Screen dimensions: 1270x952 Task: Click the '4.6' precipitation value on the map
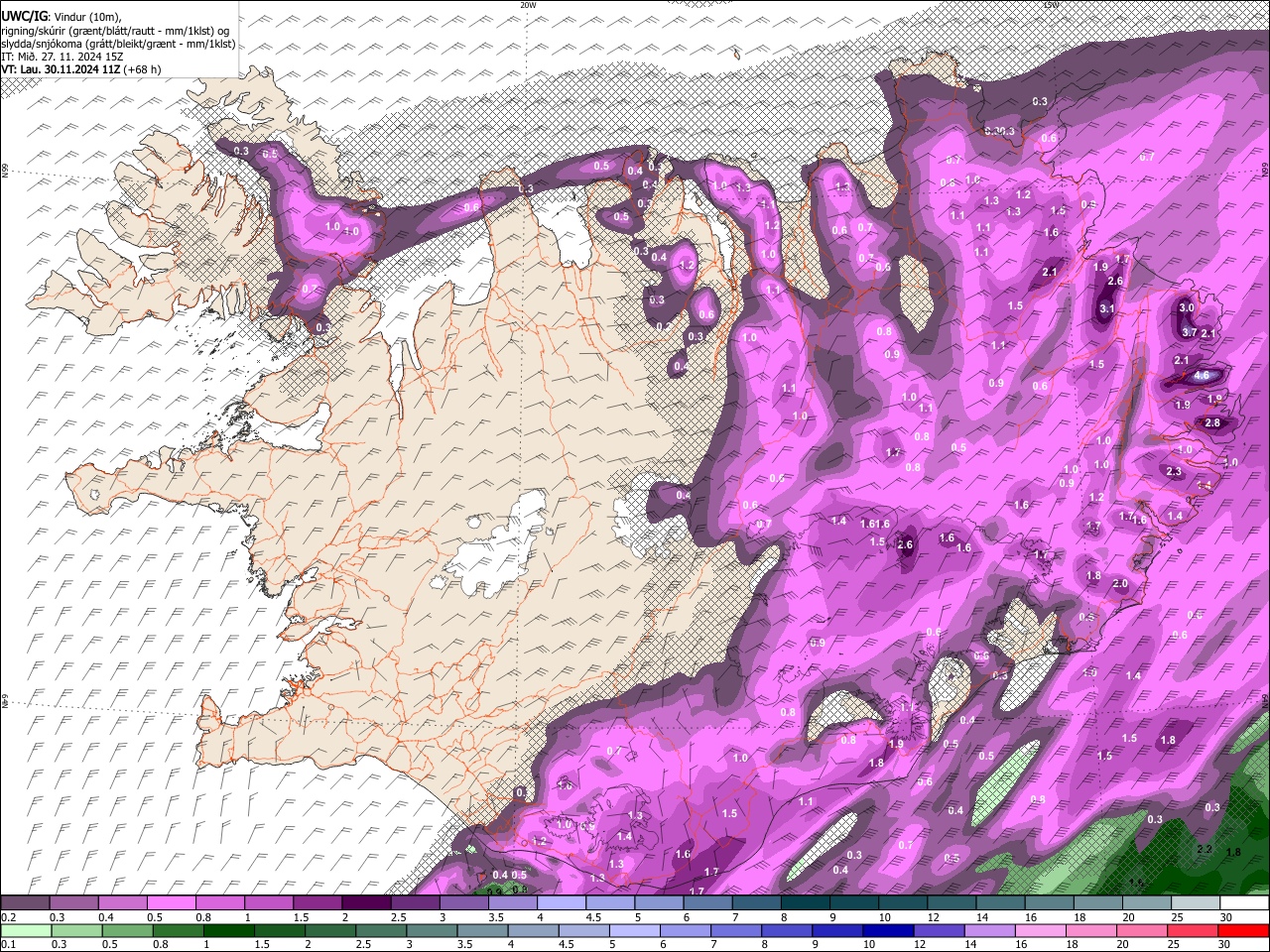(1201, 376)
